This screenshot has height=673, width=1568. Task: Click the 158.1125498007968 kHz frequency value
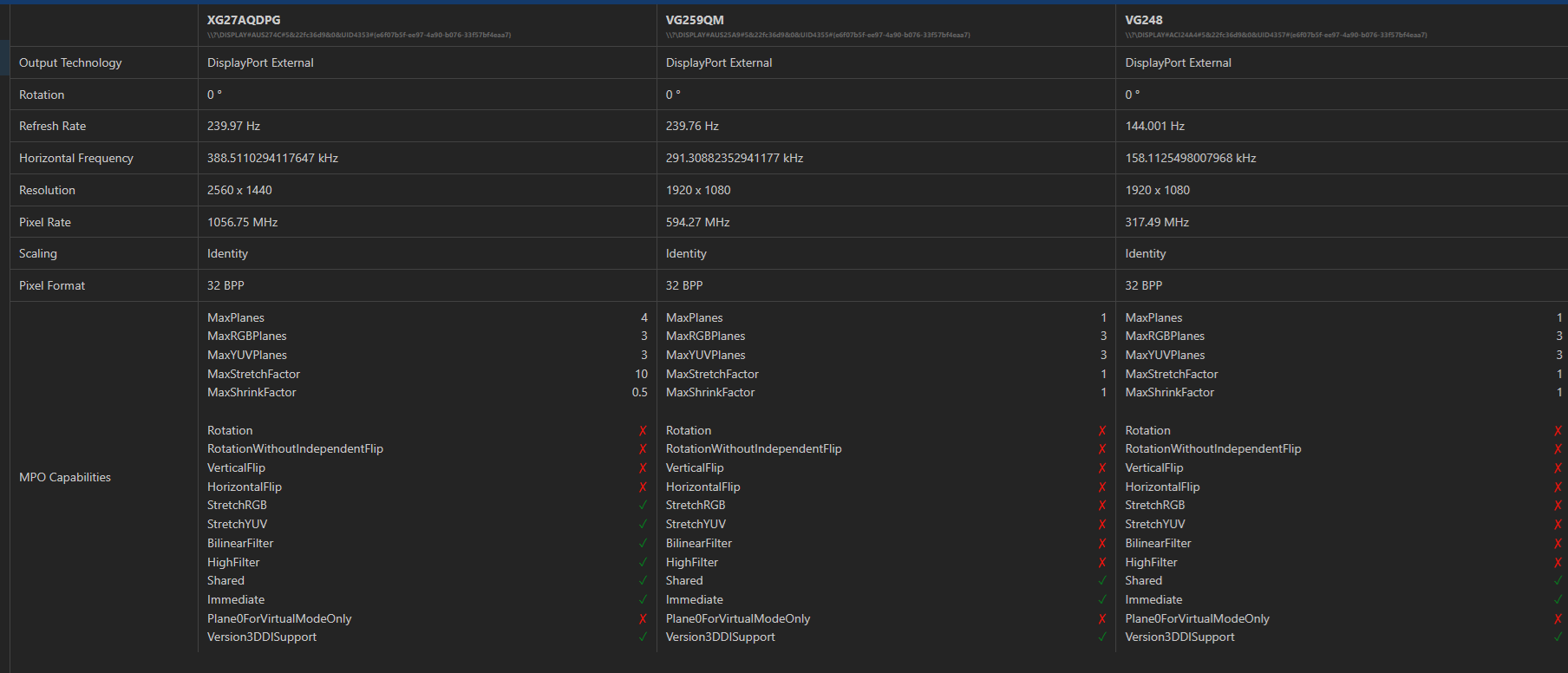(1191, 158)
